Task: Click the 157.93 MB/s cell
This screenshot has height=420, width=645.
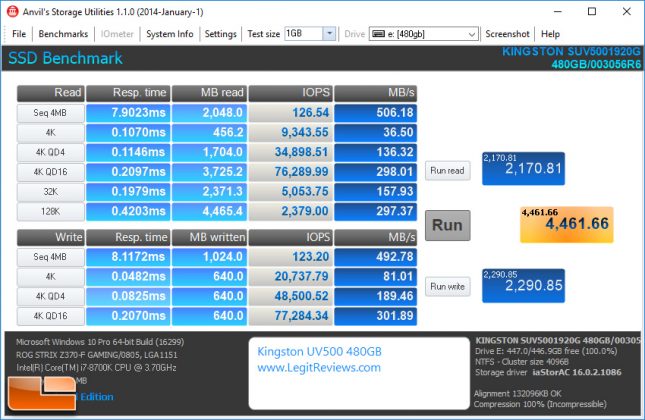Action: (376, 192)
